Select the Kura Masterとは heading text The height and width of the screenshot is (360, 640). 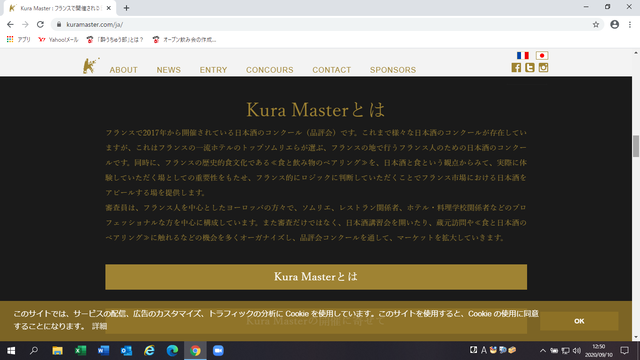tap(316, 110)
